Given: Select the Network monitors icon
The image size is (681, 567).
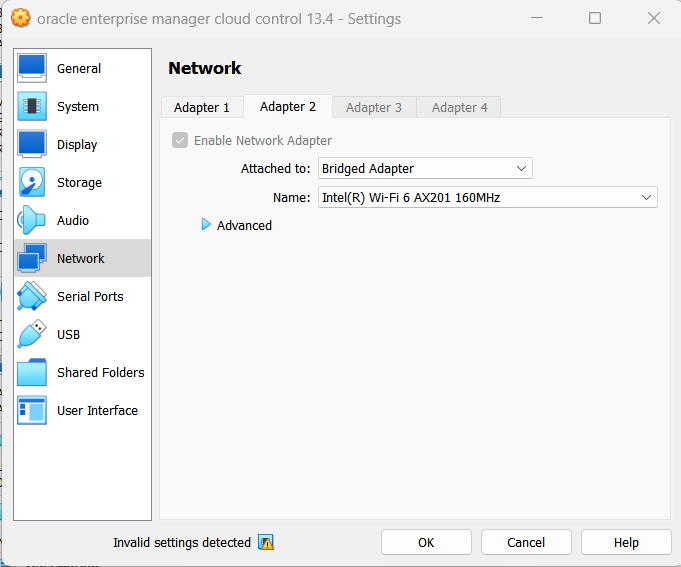Looking at the screenshot, I should pyautogui.click(x=32, y=258).
